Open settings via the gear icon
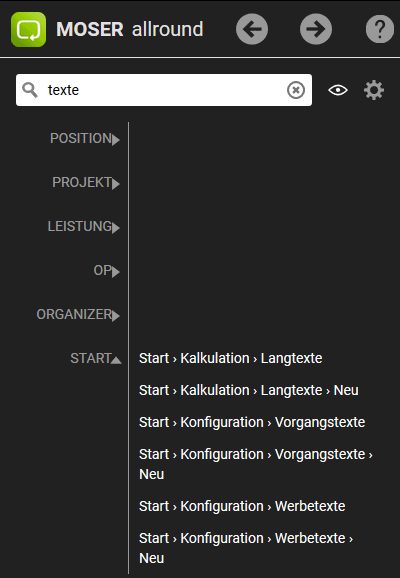Screen dimensions: 400x578 (x=374, y=90)
